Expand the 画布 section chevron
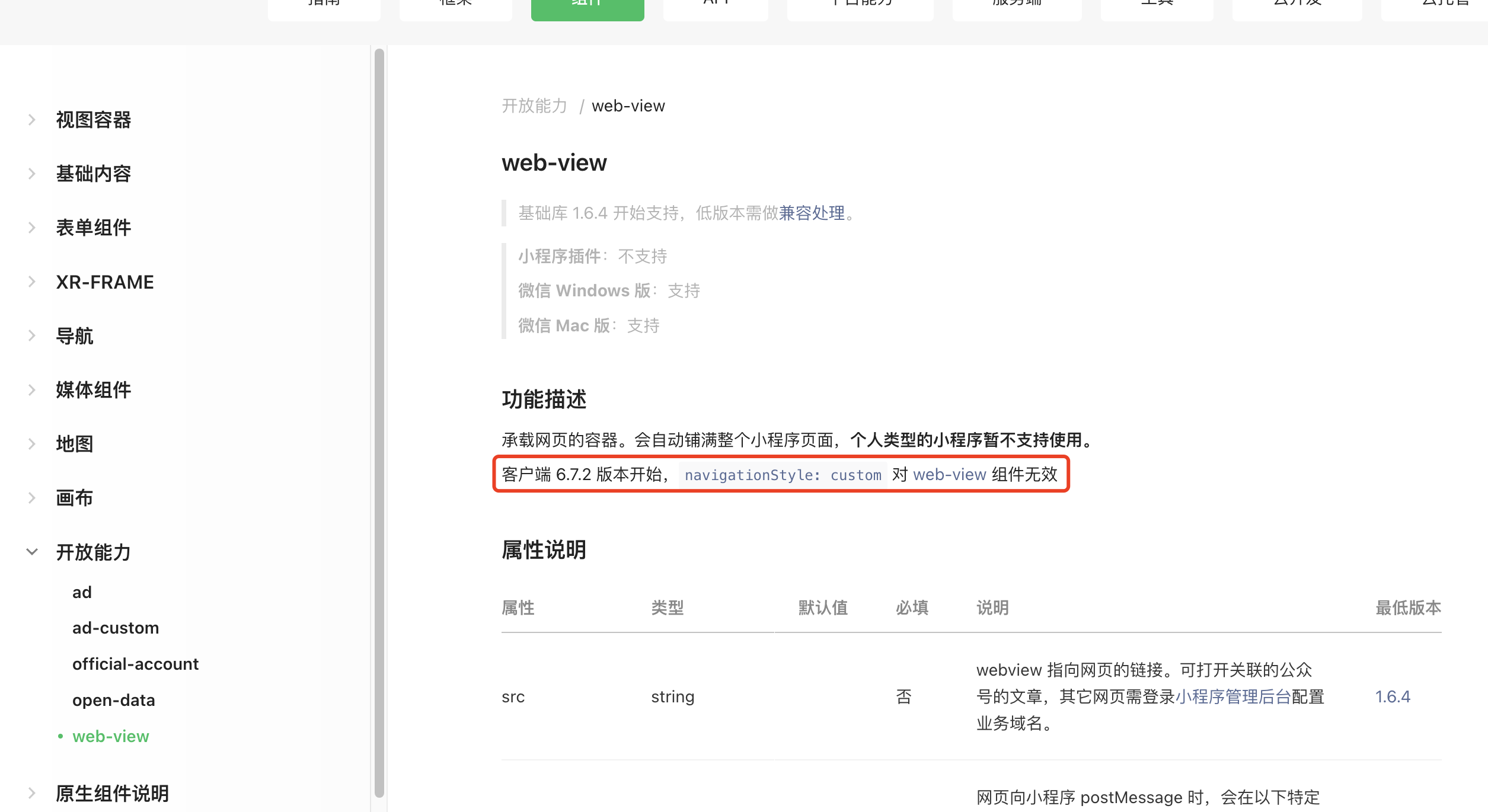The height and width of the screenshot is (812, 1488). click(32, 498)
